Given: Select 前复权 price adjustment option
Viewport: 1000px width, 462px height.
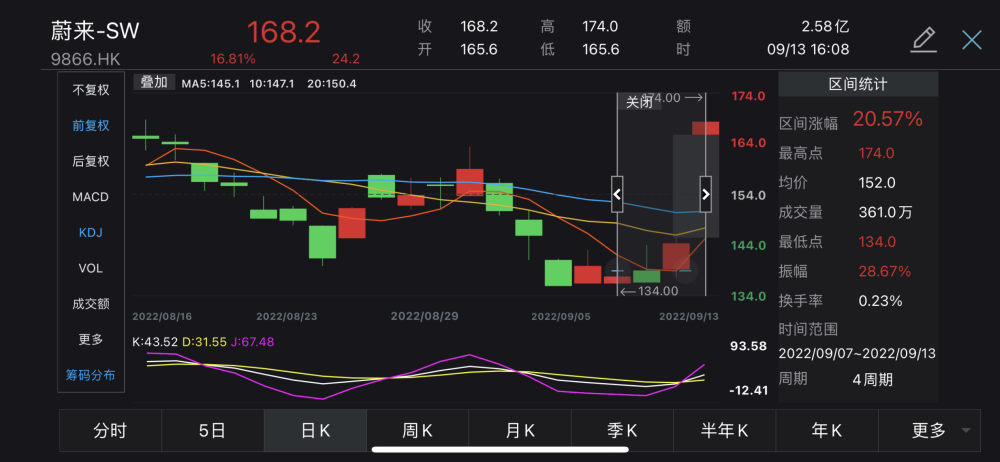Looking at the screenshot, I should [91, 126].
